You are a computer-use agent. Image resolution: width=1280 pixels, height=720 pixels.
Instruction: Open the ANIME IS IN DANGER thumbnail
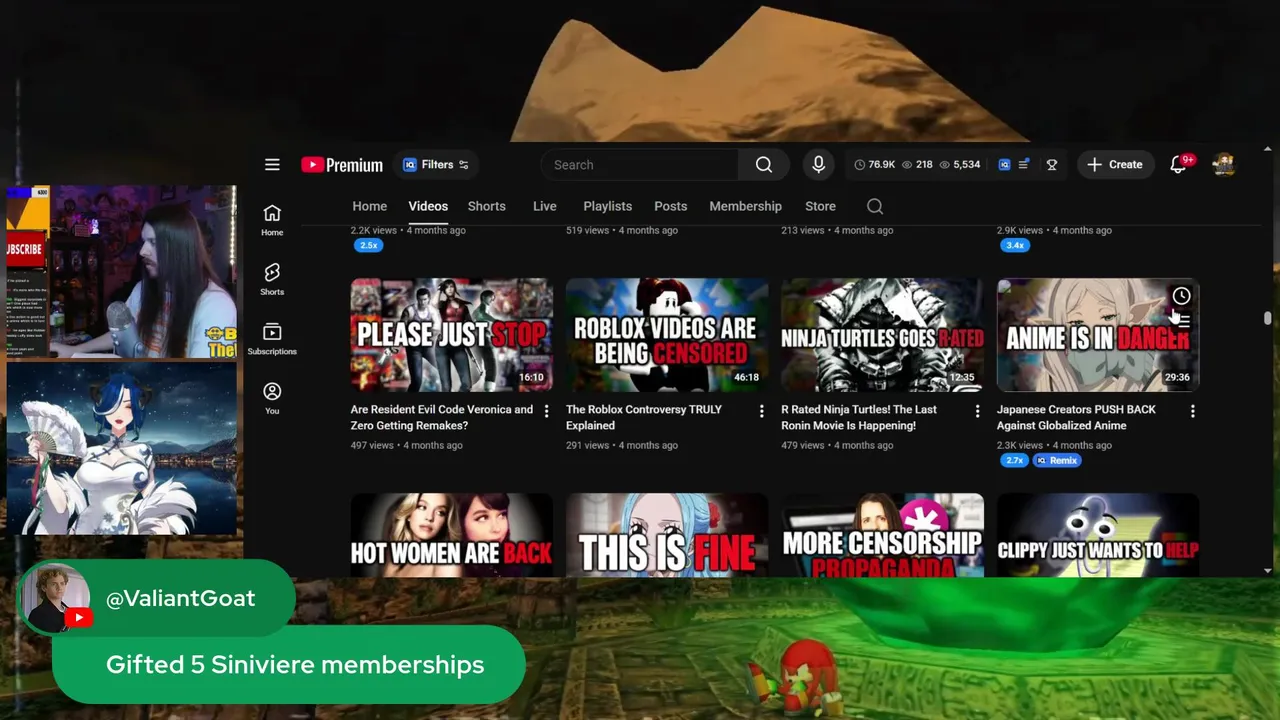pos(1098,335)
